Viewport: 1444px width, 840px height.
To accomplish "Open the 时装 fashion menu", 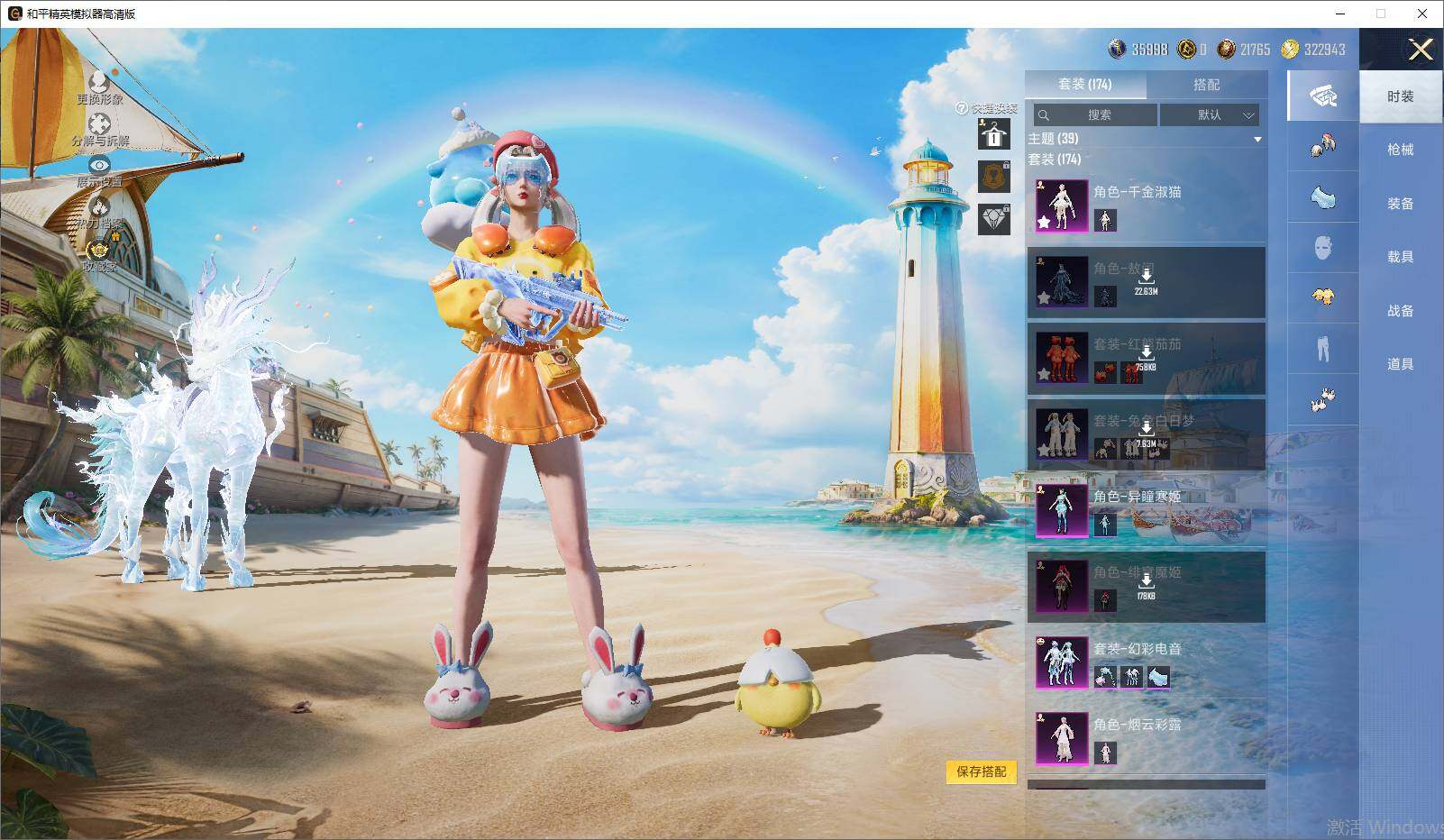I will point(1401,96).
